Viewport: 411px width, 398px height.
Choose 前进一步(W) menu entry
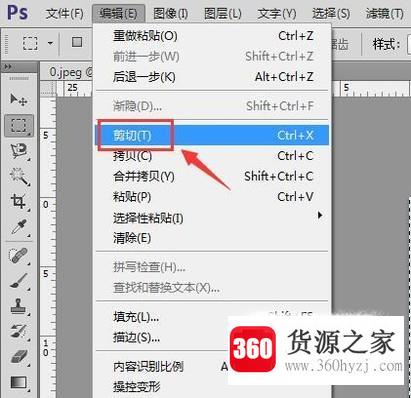[x=213, y=56]
